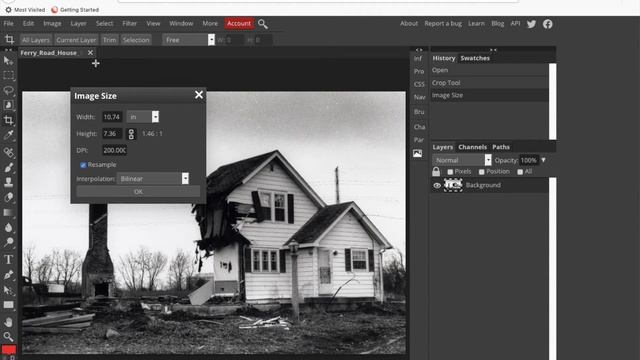Open the units dropdown set to in

coord(142,117)
